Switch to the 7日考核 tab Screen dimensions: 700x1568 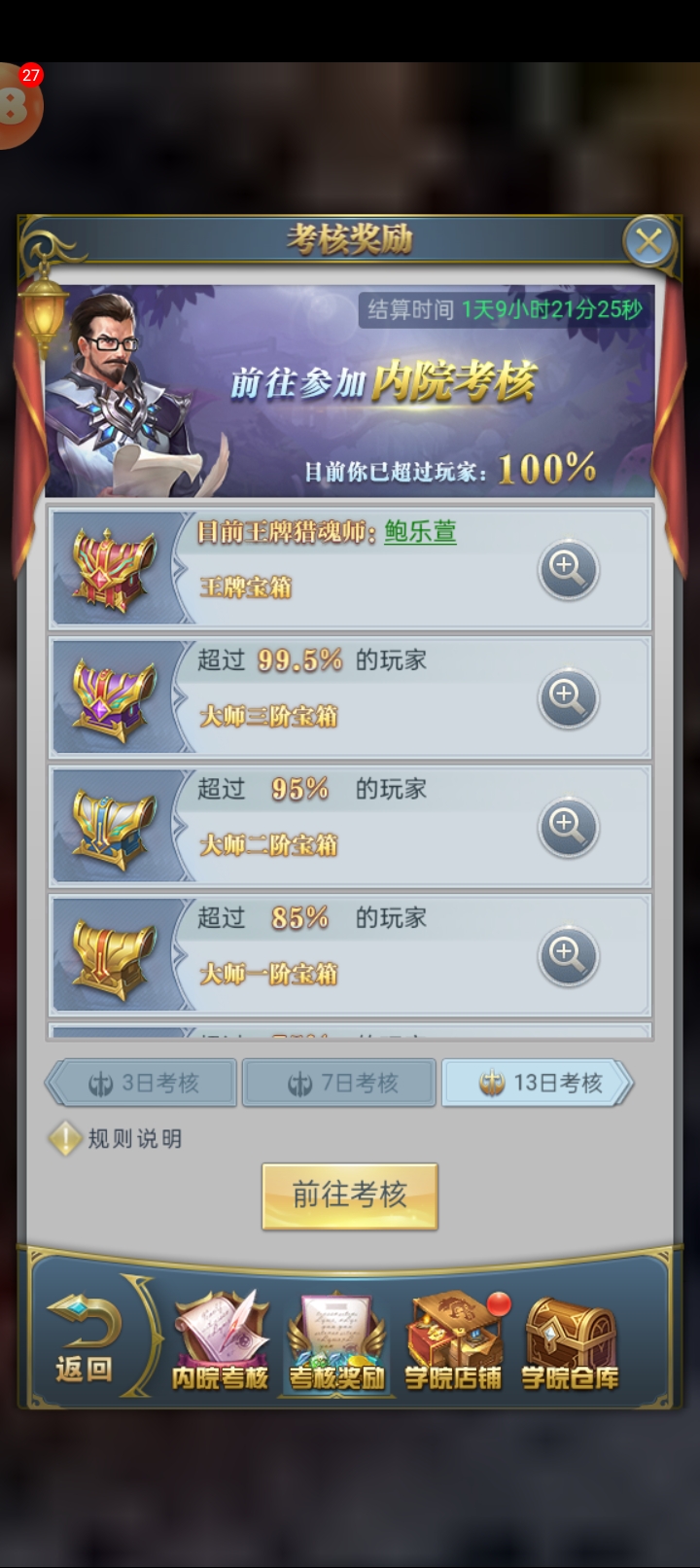[x=339, y=1083]
